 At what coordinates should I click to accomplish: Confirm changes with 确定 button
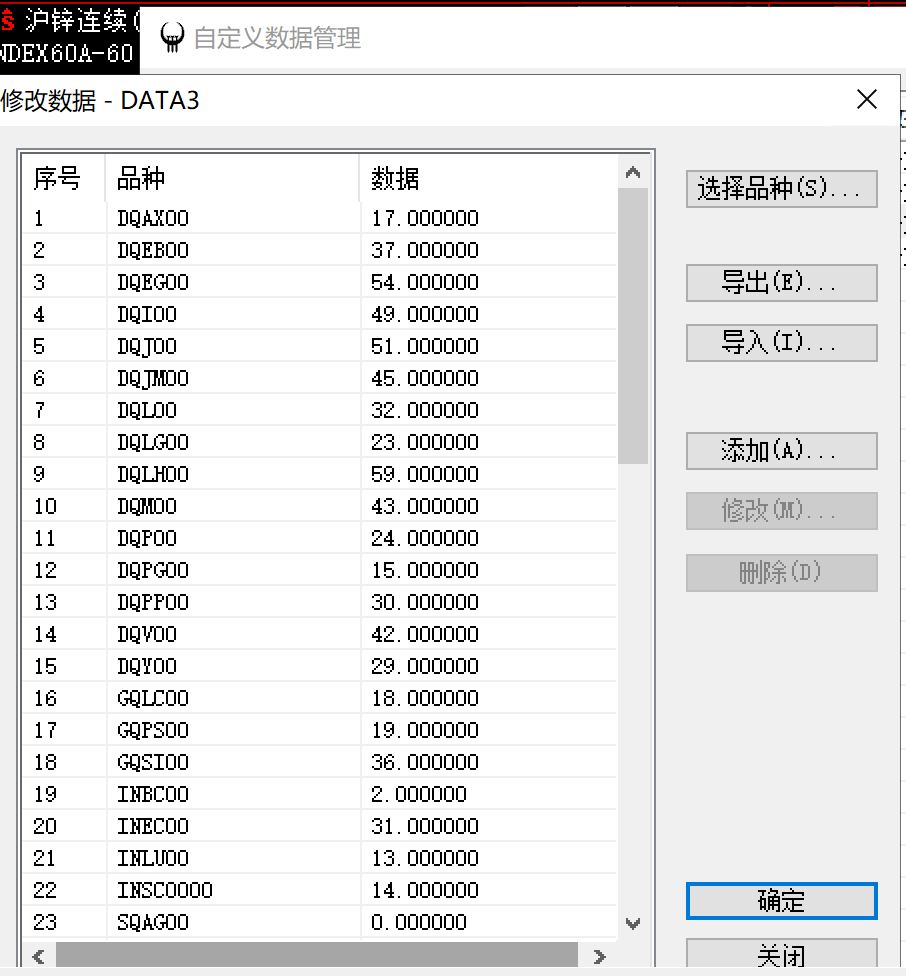(781, 901)
